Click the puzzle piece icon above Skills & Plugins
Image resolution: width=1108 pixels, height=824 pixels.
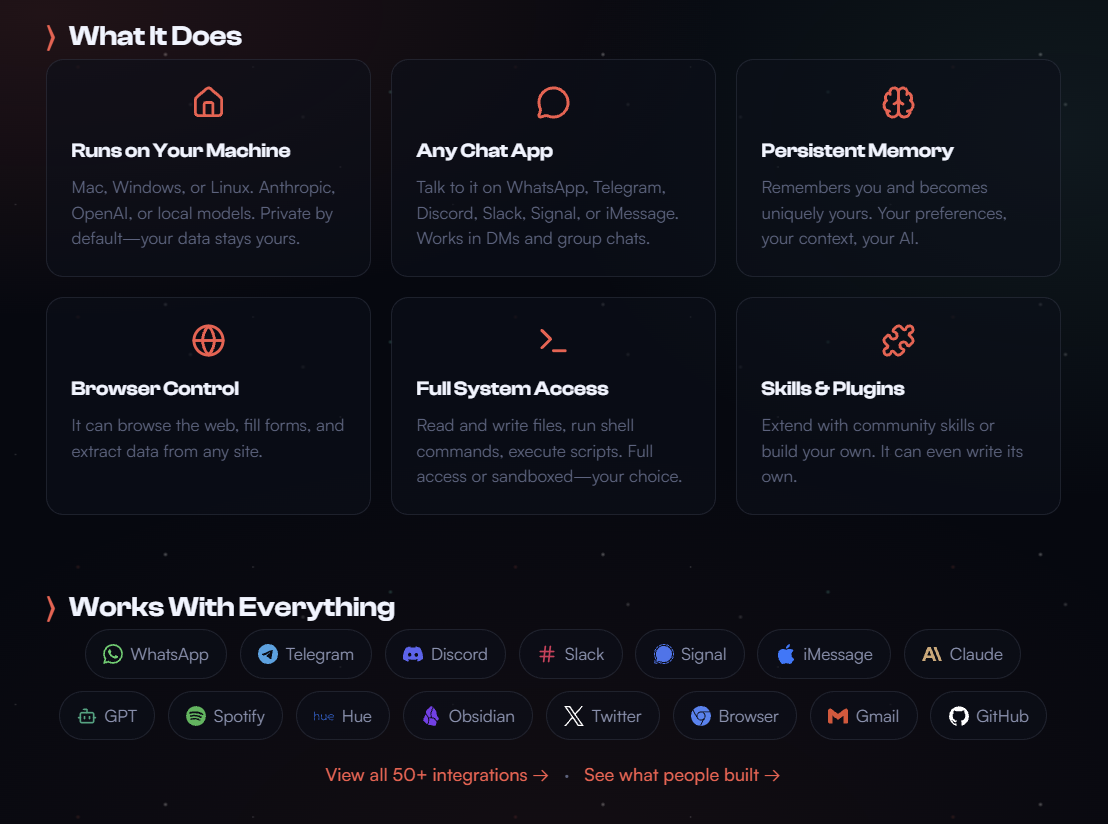pos(898,341)
